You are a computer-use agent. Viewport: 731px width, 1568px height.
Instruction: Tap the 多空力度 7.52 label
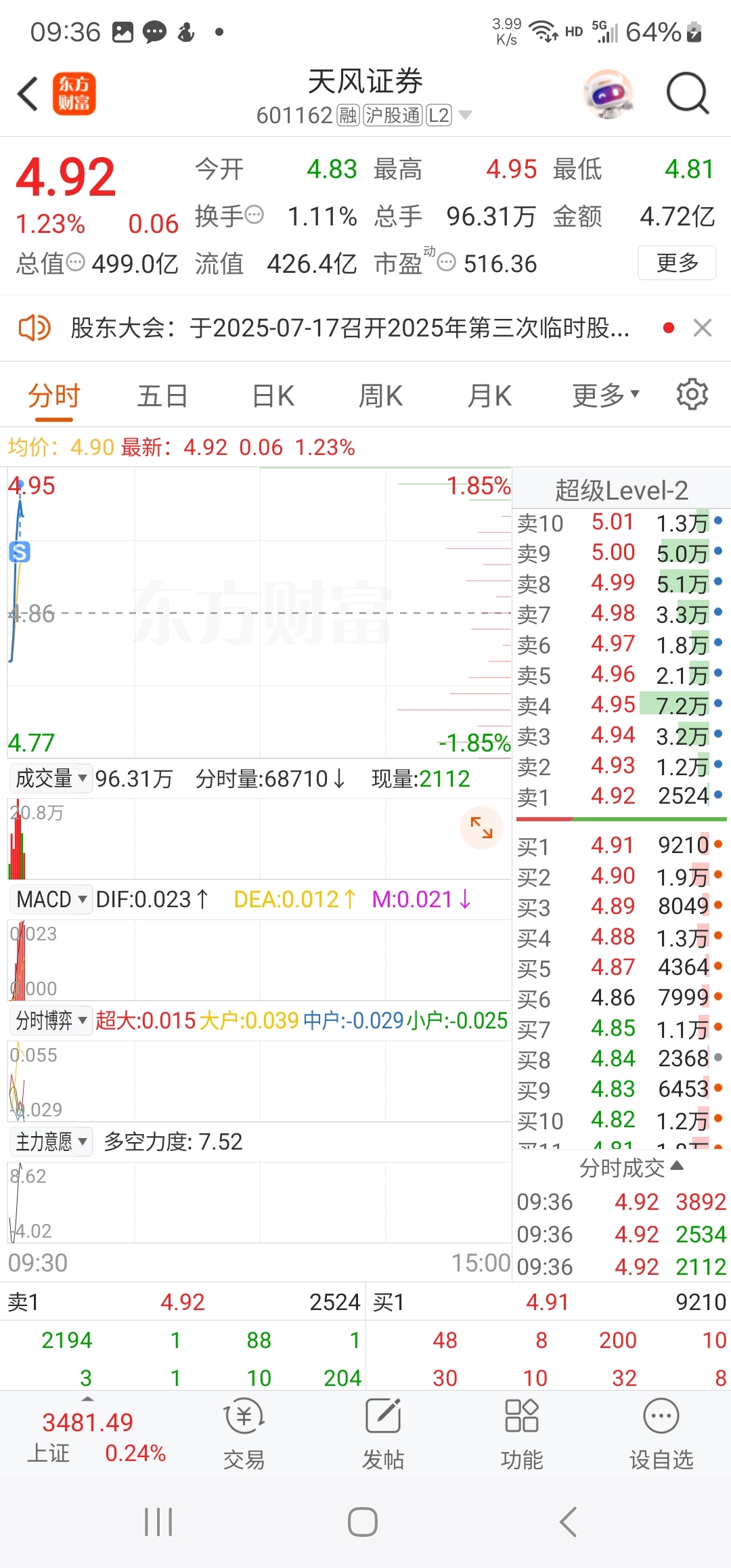click(173, 1141)
